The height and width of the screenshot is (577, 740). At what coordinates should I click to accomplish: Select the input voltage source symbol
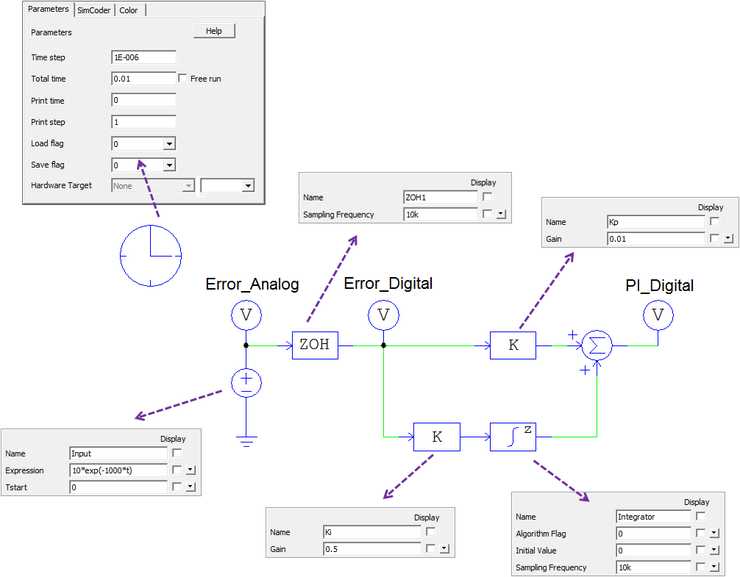tap(246, 382)
